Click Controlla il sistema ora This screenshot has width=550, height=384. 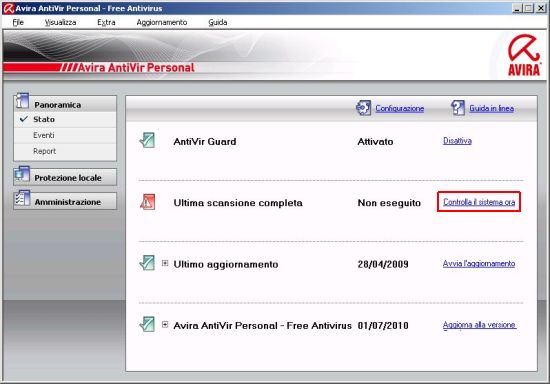point(479,202)
